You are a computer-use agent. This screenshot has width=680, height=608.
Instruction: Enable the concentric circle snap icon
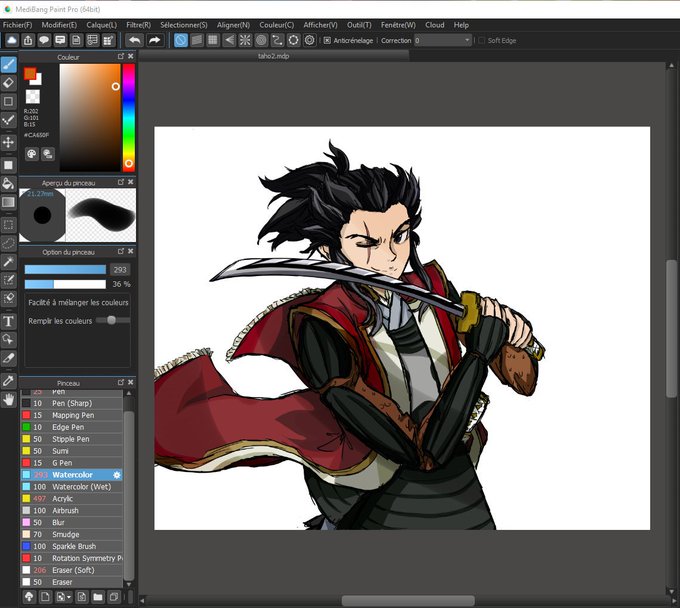coord(261,40)
